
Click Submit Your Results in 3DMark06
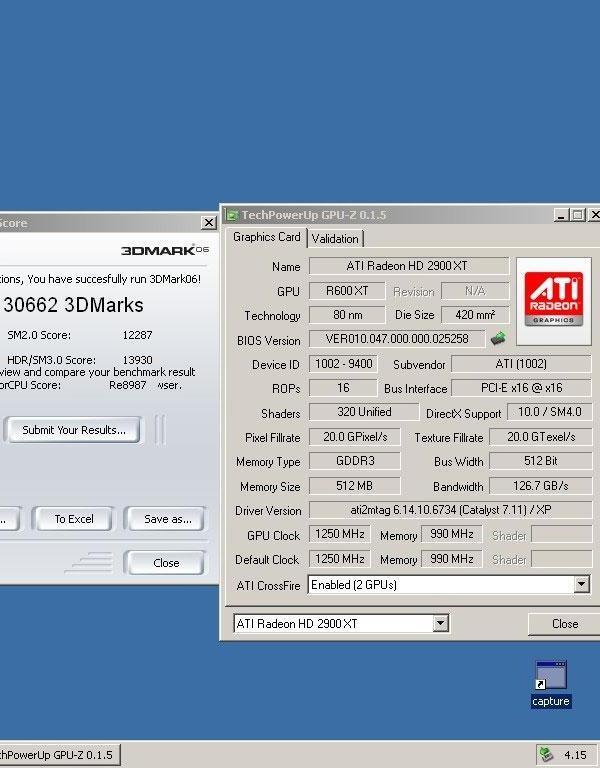[74, 430]
